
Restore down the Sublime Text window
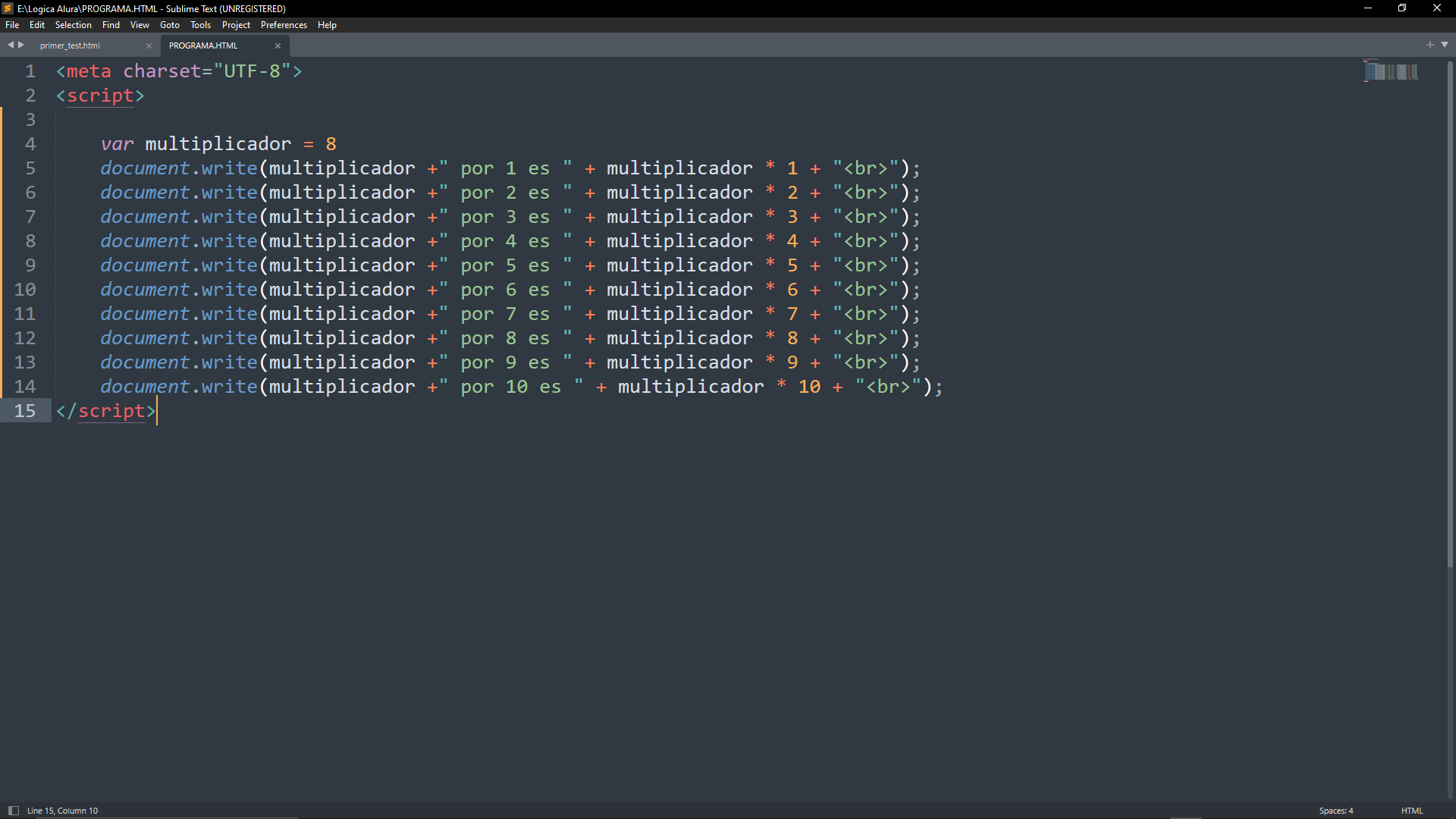(x=1402, y=8)
